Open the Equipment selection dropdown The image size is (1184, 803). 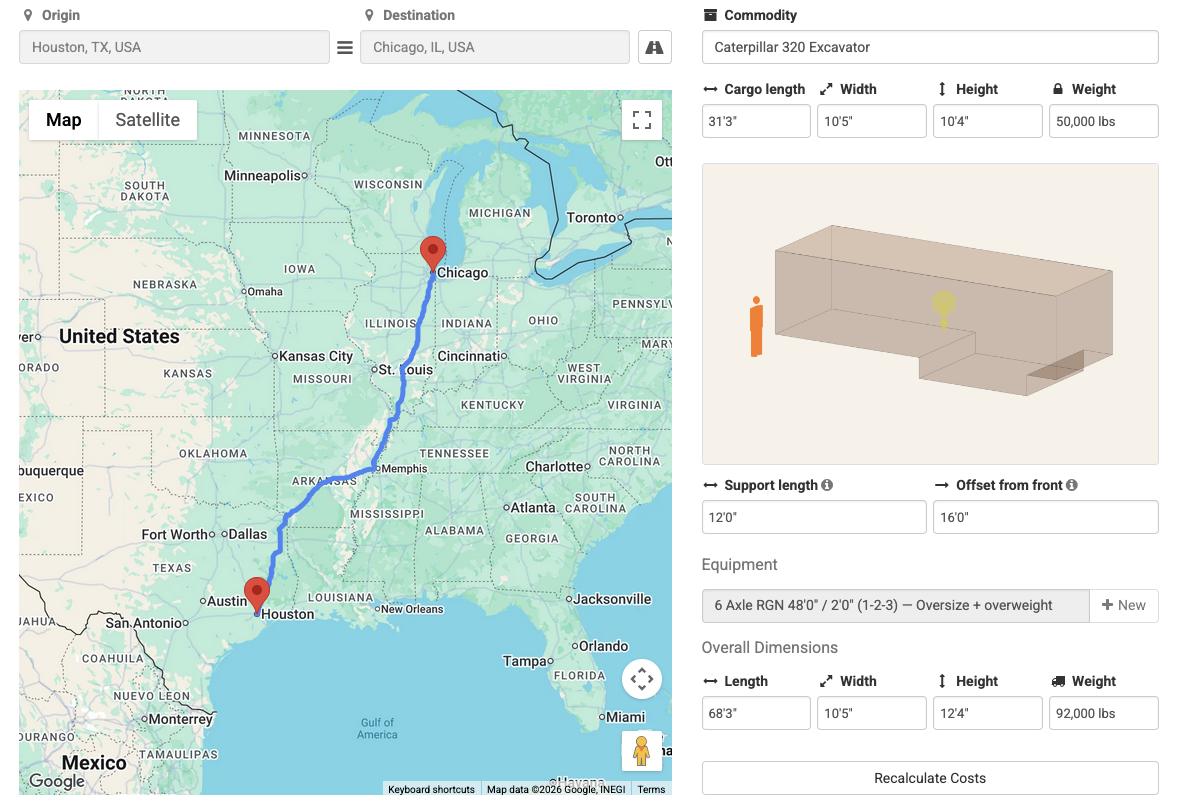(896, 606)
